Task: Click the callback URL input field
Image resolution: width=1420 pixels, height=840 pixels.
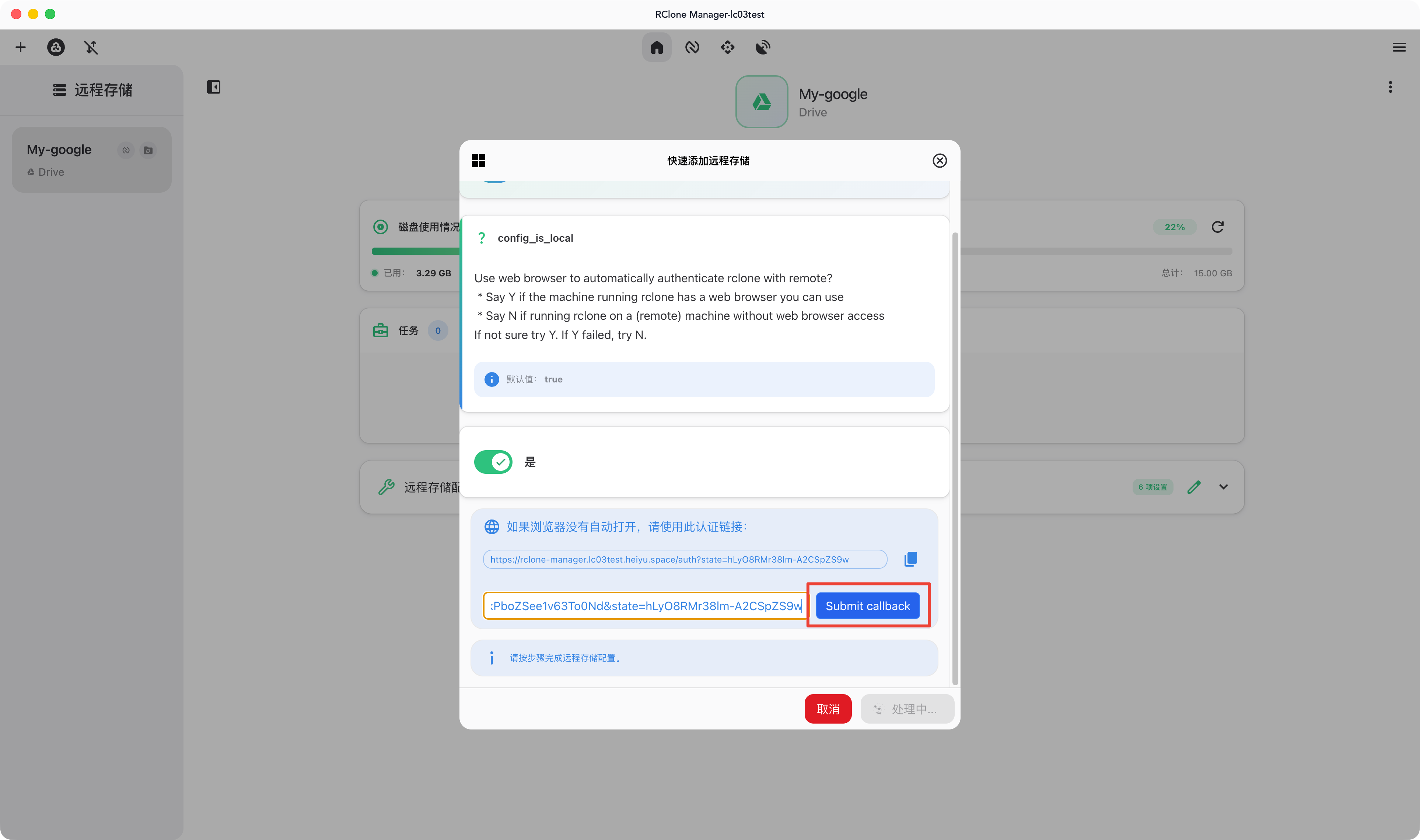Action: [x=645, y=606]
